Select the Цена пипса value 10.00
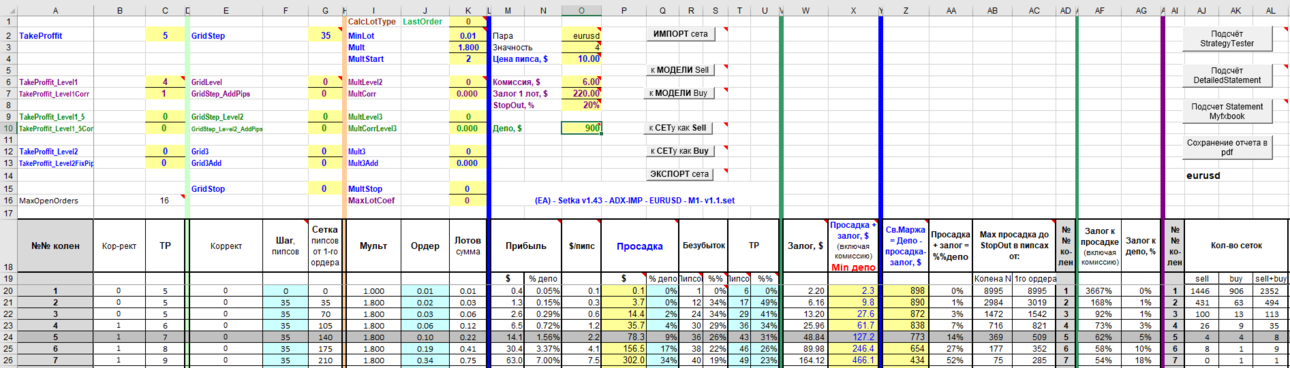This screenshot has height=368, width=1290. [582, 58]
